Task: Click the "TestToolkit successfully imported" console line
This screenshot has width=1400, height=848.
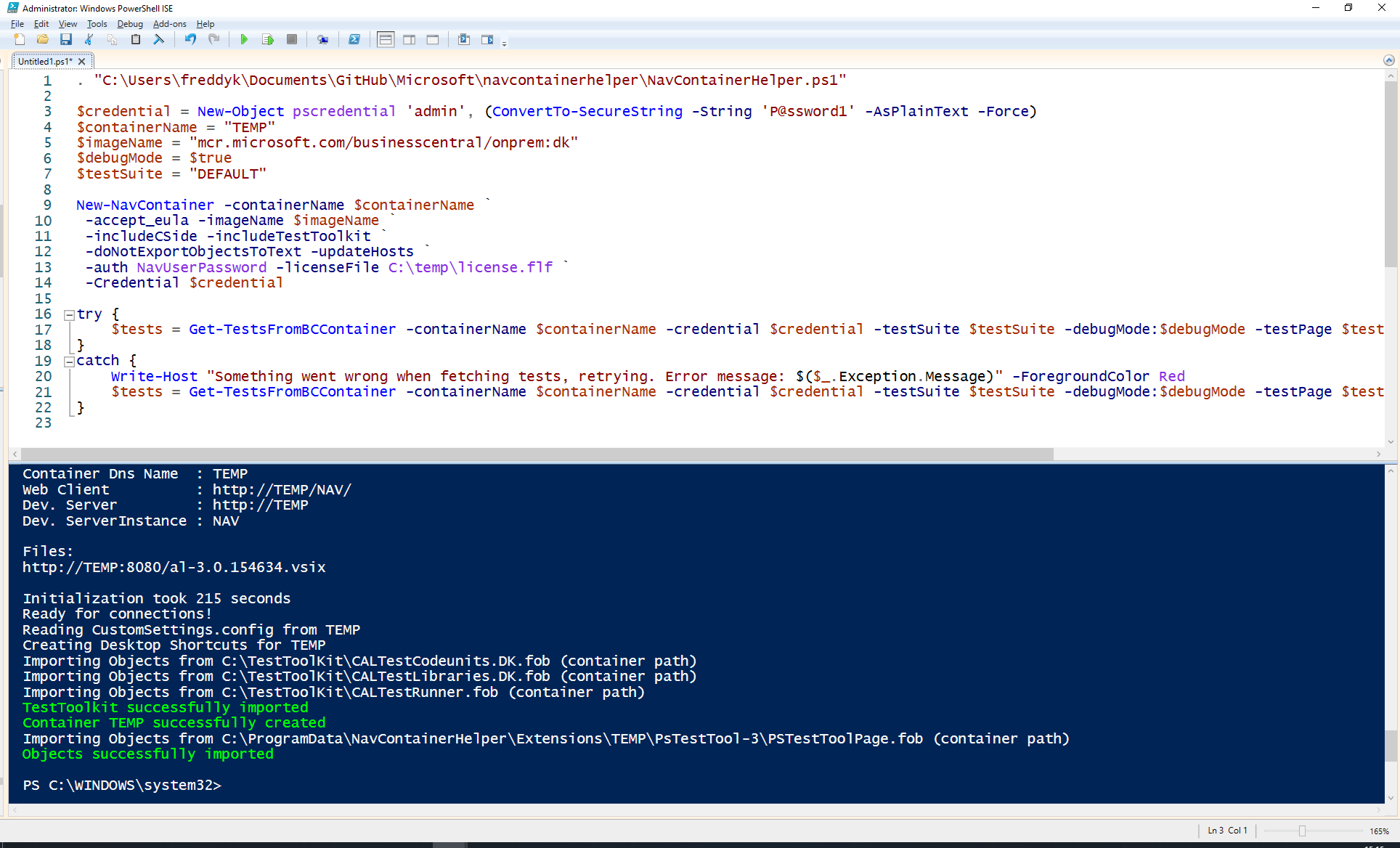Action: [x=165, y=708]
